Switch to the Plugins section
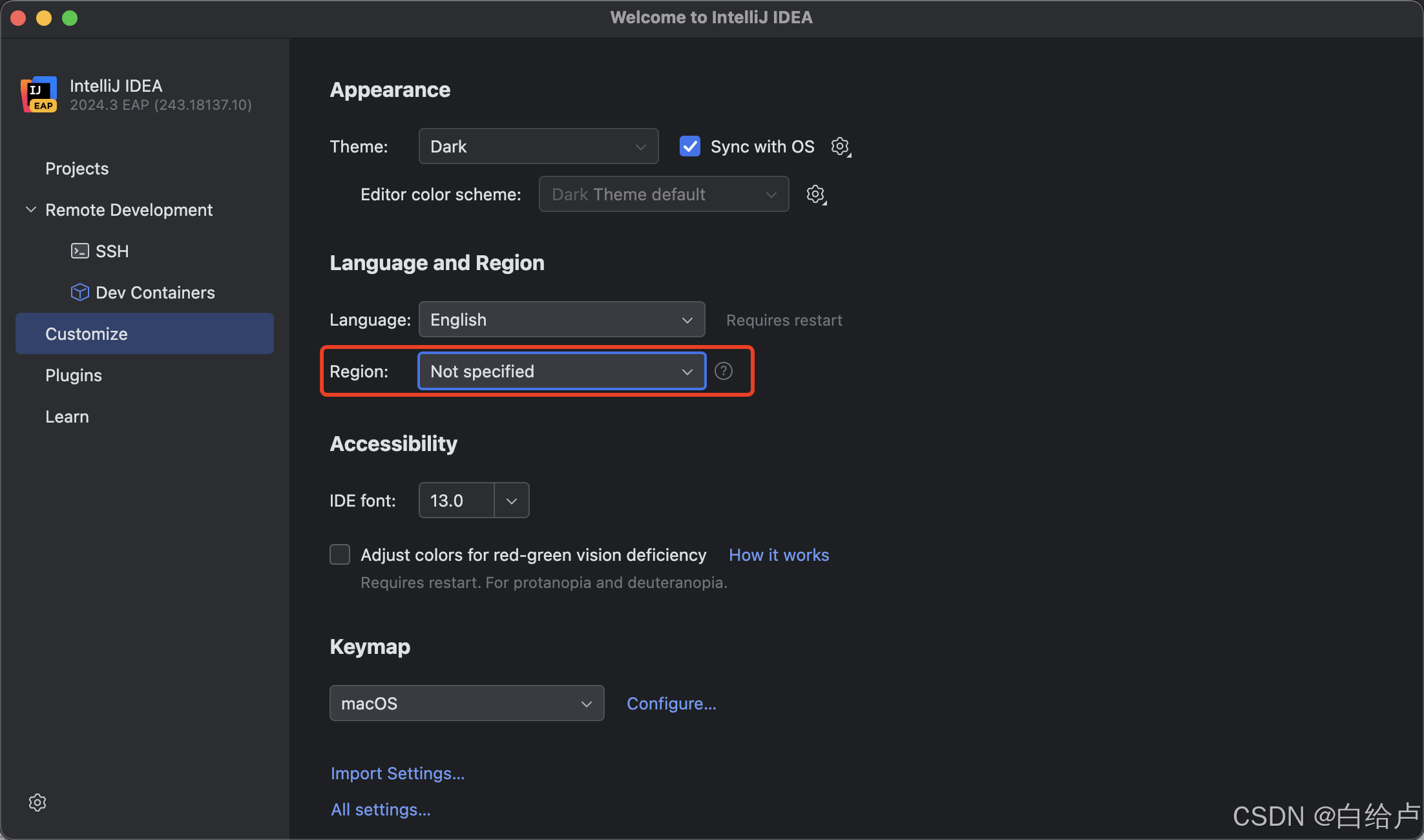 click(74, 375)
